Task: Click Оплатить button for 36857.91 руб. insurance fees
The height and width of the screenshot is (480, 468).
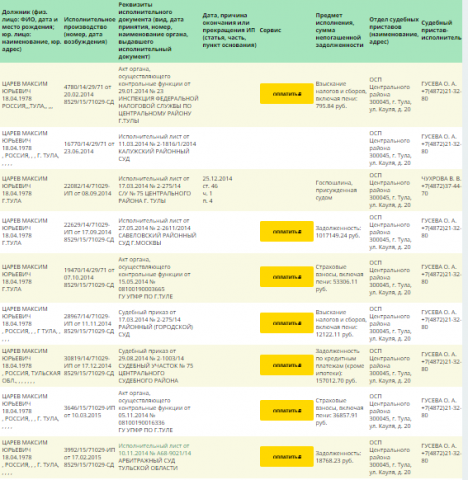Action: pos(286,410)
